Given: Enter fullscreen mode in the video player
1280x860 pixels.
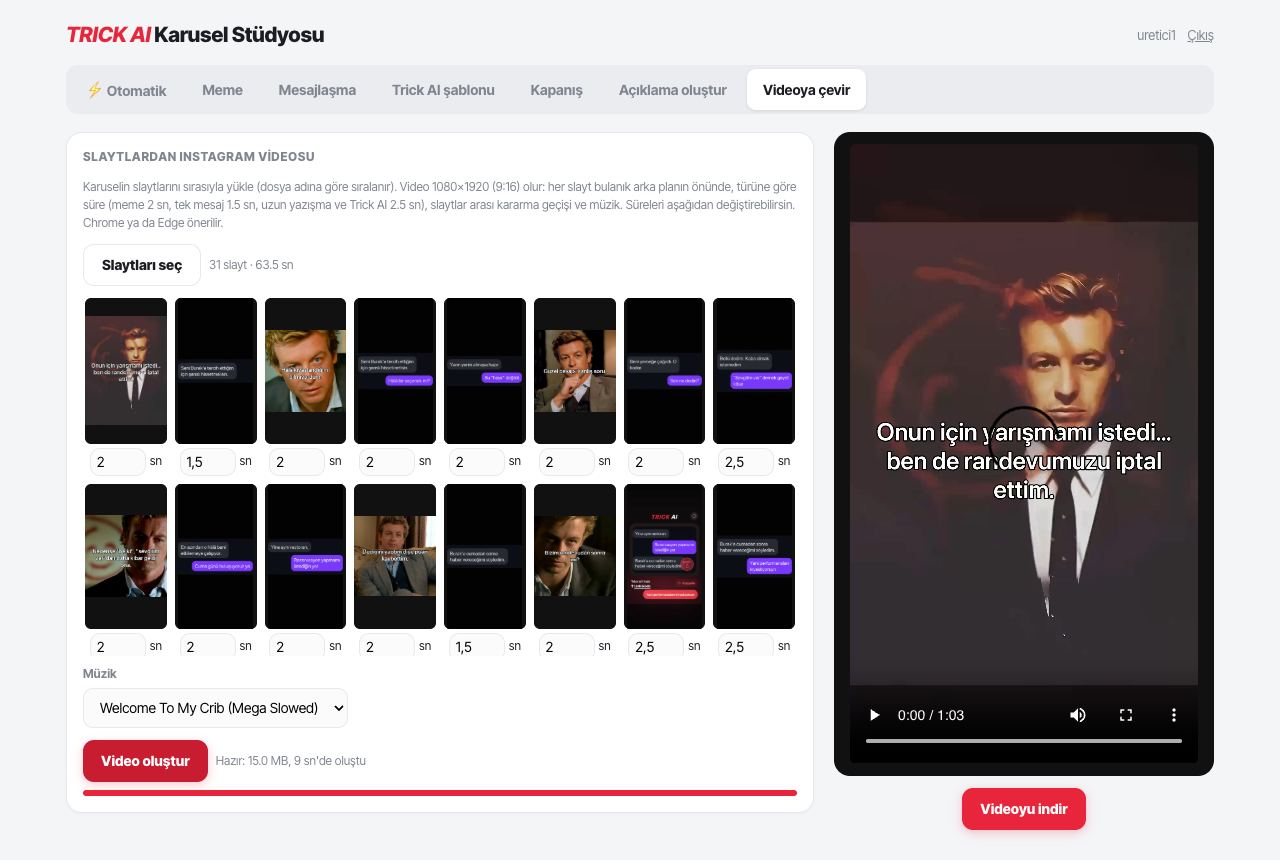Looking at the screenshot, I should pos(1126,715).
